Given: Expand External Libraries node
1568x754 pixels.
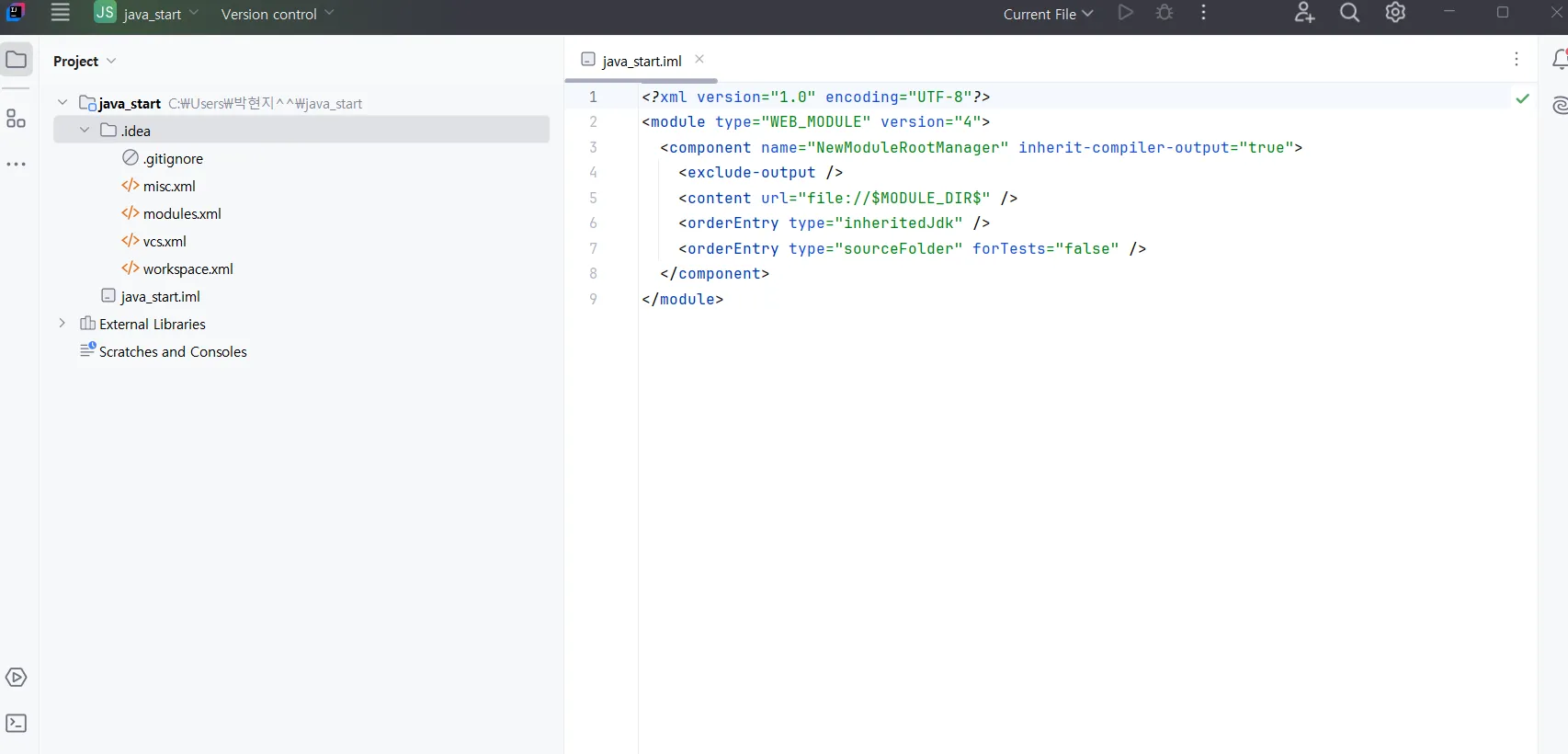Looking at the screenshot, I should tap(62, 323).
